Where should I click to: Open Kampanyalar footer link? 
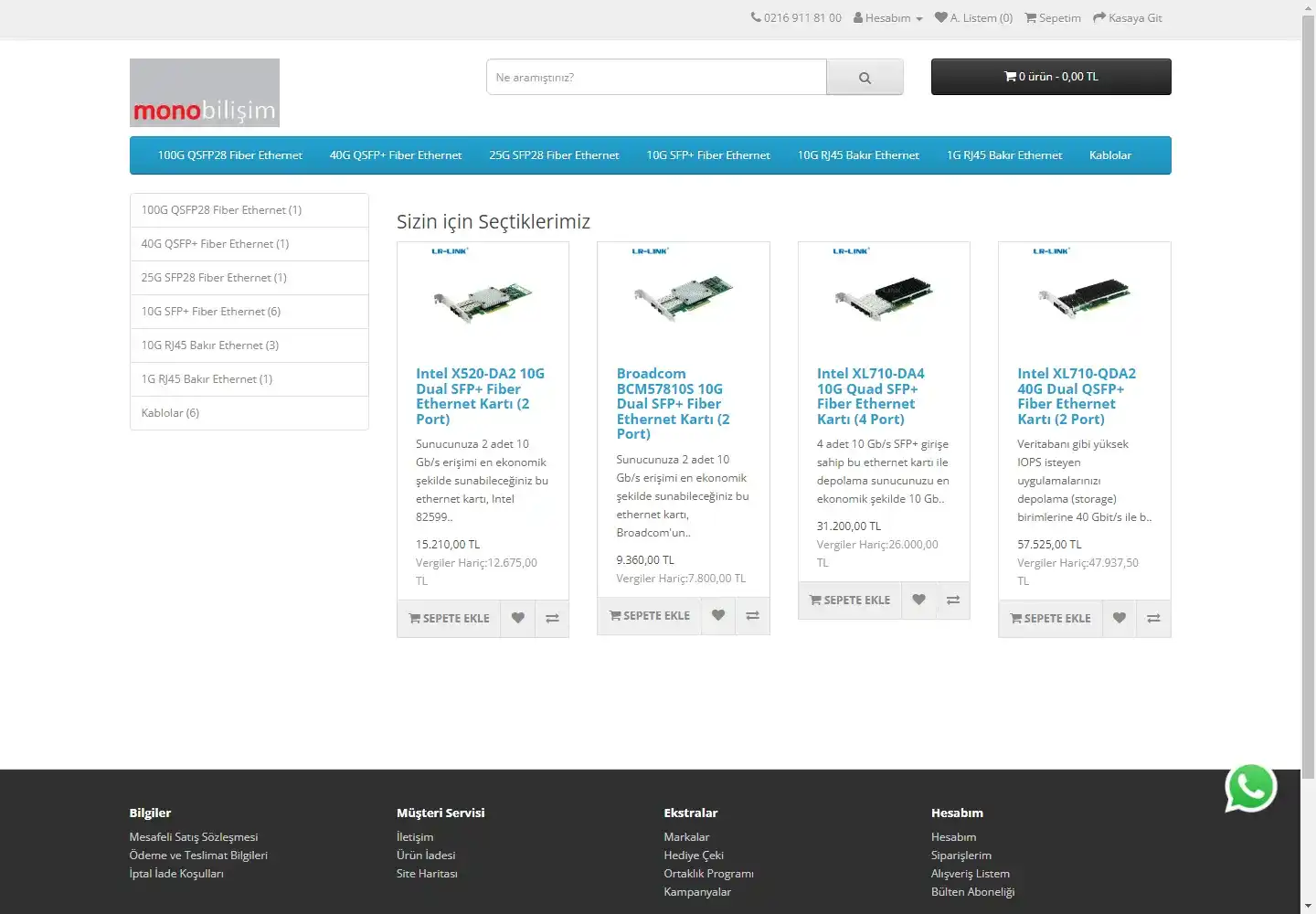click(x=697, y=892)
